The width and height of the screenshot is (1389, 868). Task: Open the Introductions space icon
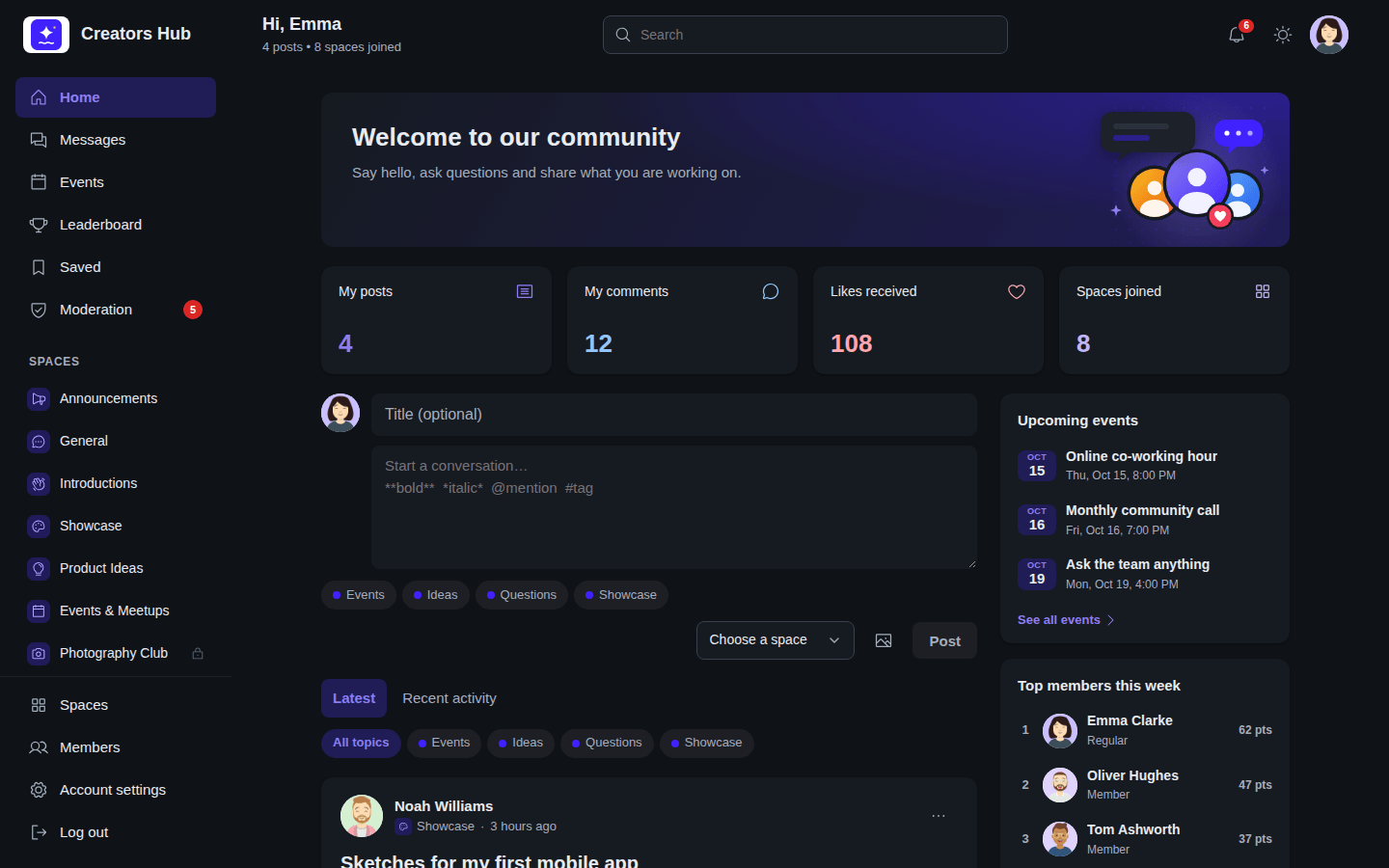pos(39,483)
